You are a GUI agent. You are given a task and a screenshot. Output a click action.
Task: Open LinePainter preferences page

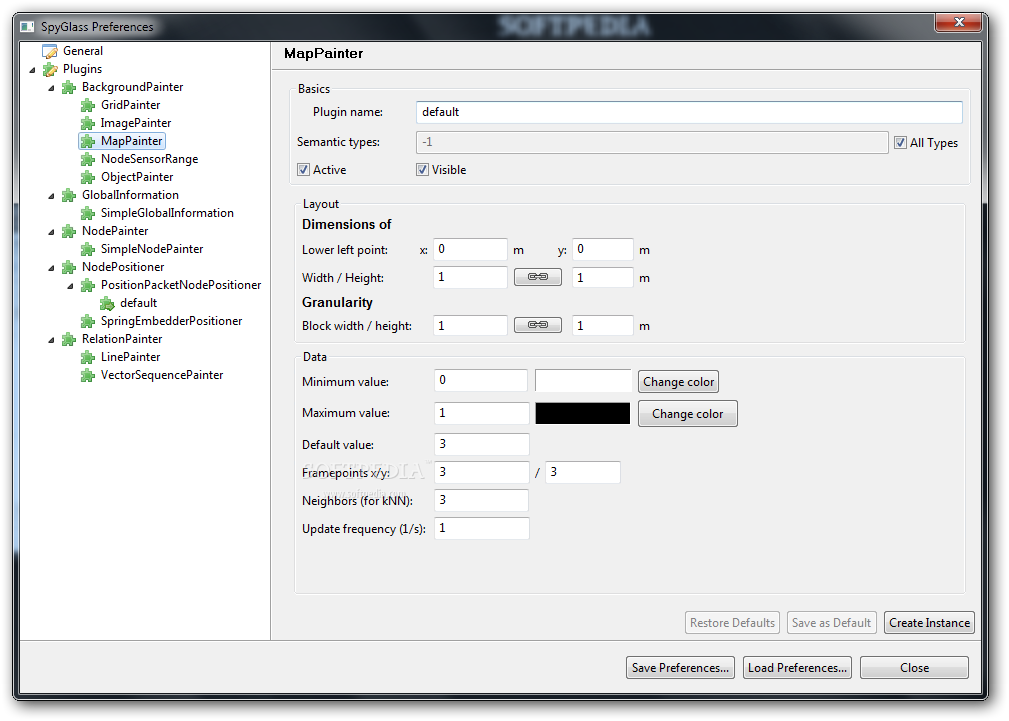[131, 357]
